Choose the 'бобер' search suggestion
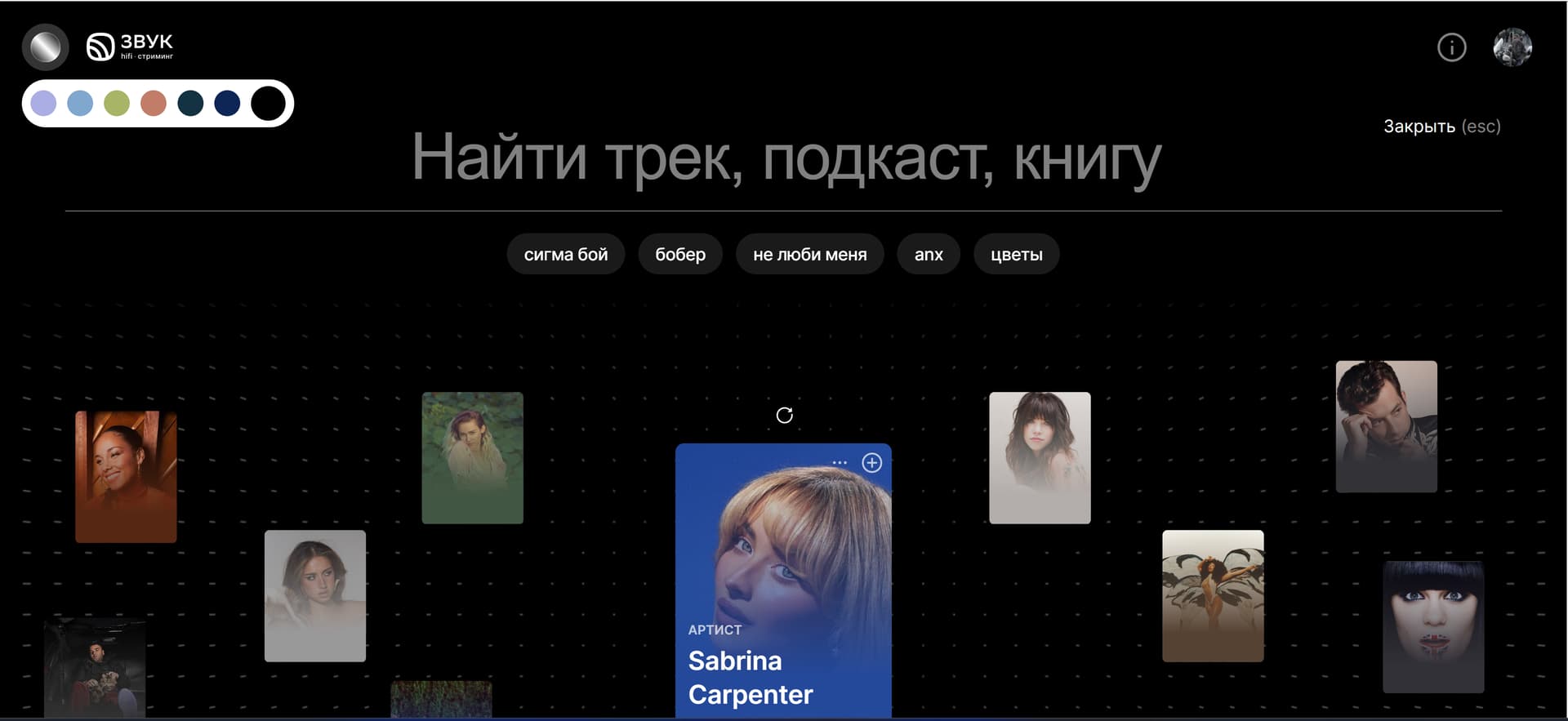Screen dimensions: 1568x721 pos(680,254)
